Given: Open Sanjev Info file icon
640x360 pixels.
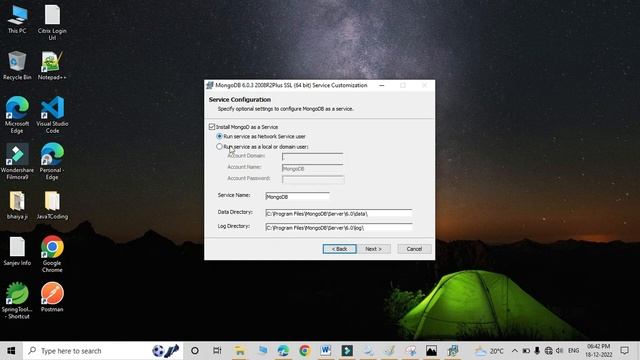Looking at the screenshot, I should (17, 251).
